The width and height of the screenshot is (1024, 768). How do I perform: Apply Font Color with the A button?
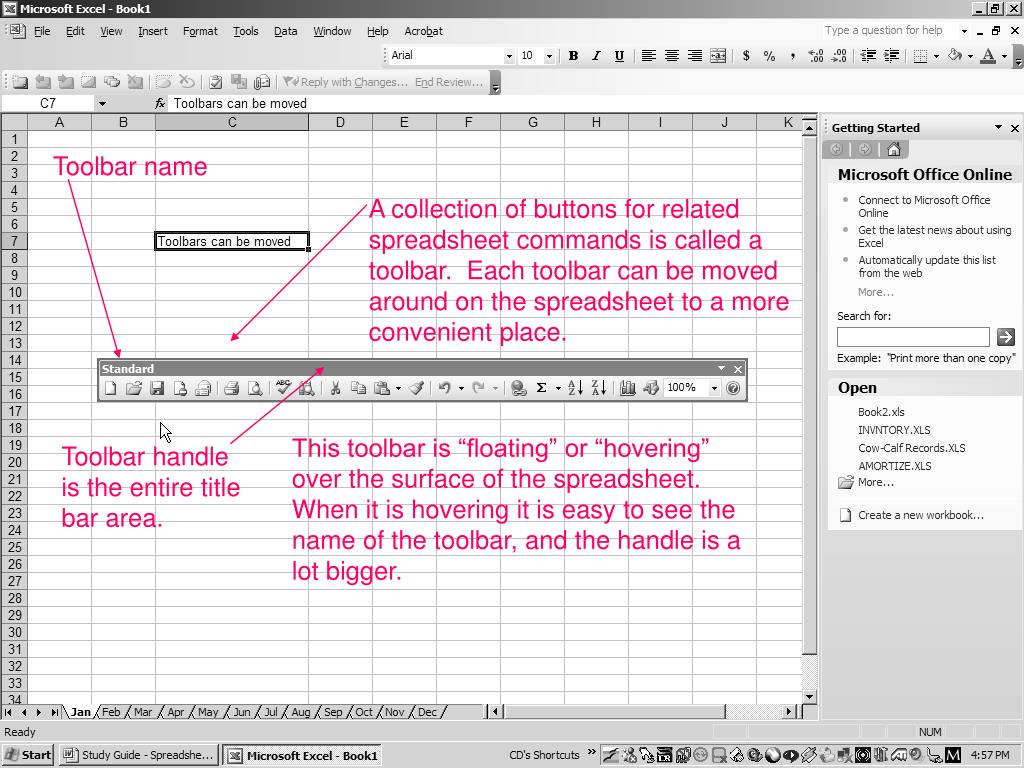pos(989,56)
